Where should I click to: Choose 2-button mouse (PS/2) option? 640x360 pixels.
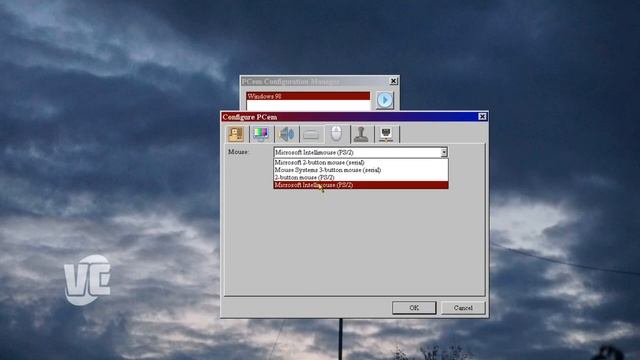click(361, 178)
